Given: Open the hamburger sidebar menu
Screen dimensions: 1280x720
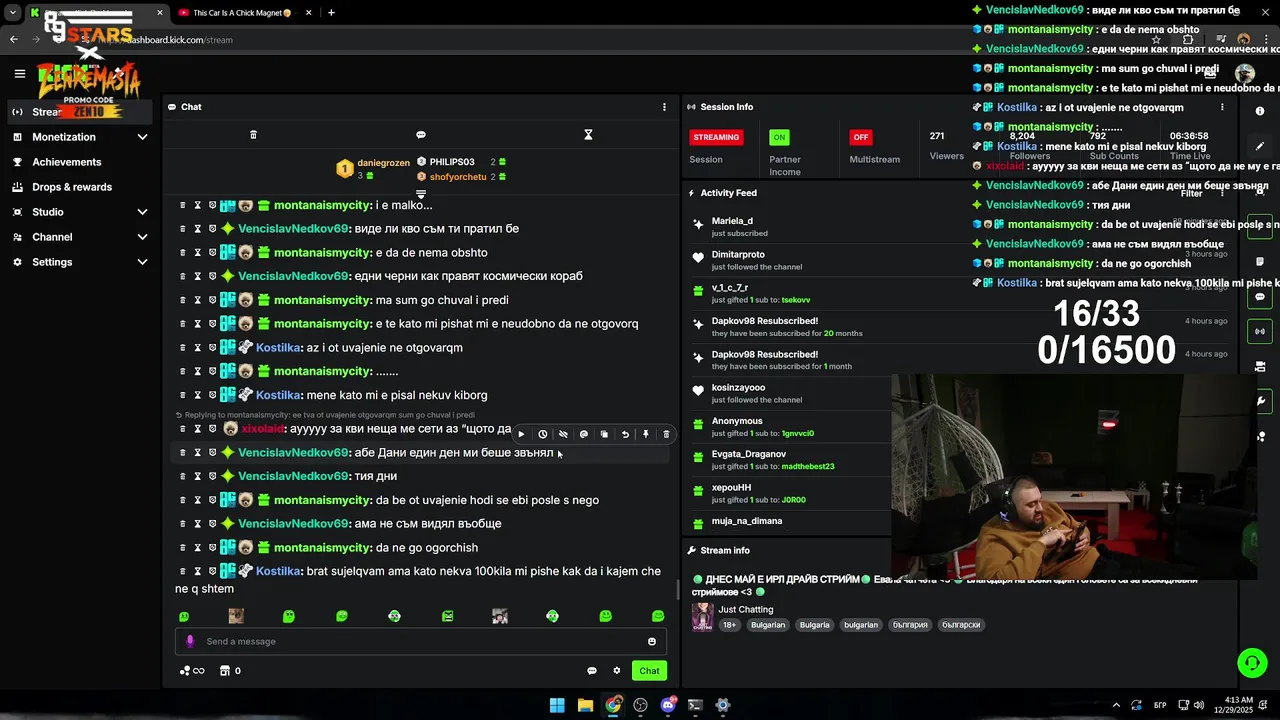Looking at the screenshot, I should click(19, 73).
